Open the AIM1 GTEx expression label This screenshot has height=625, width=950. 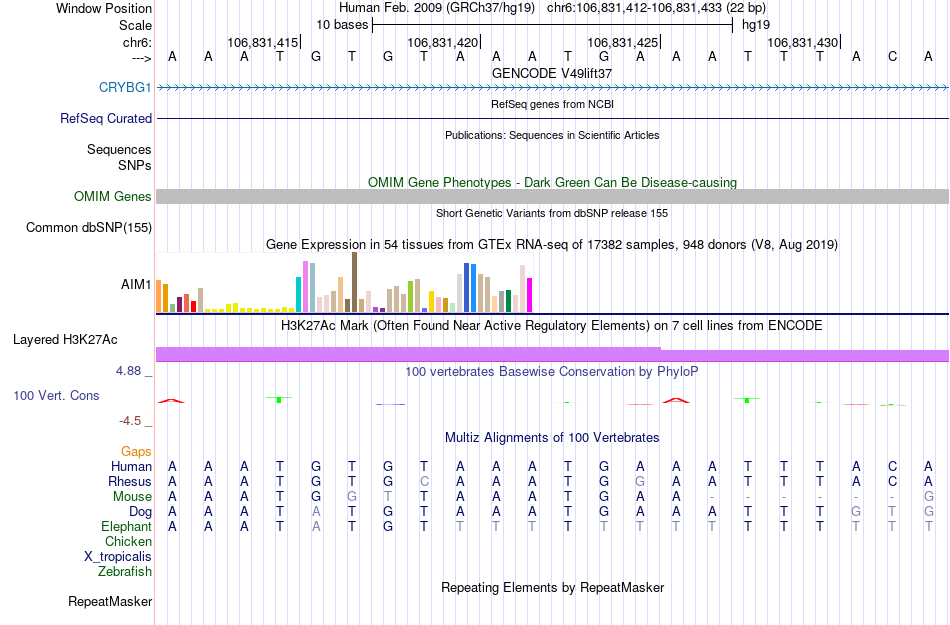(x=136, y=284)
